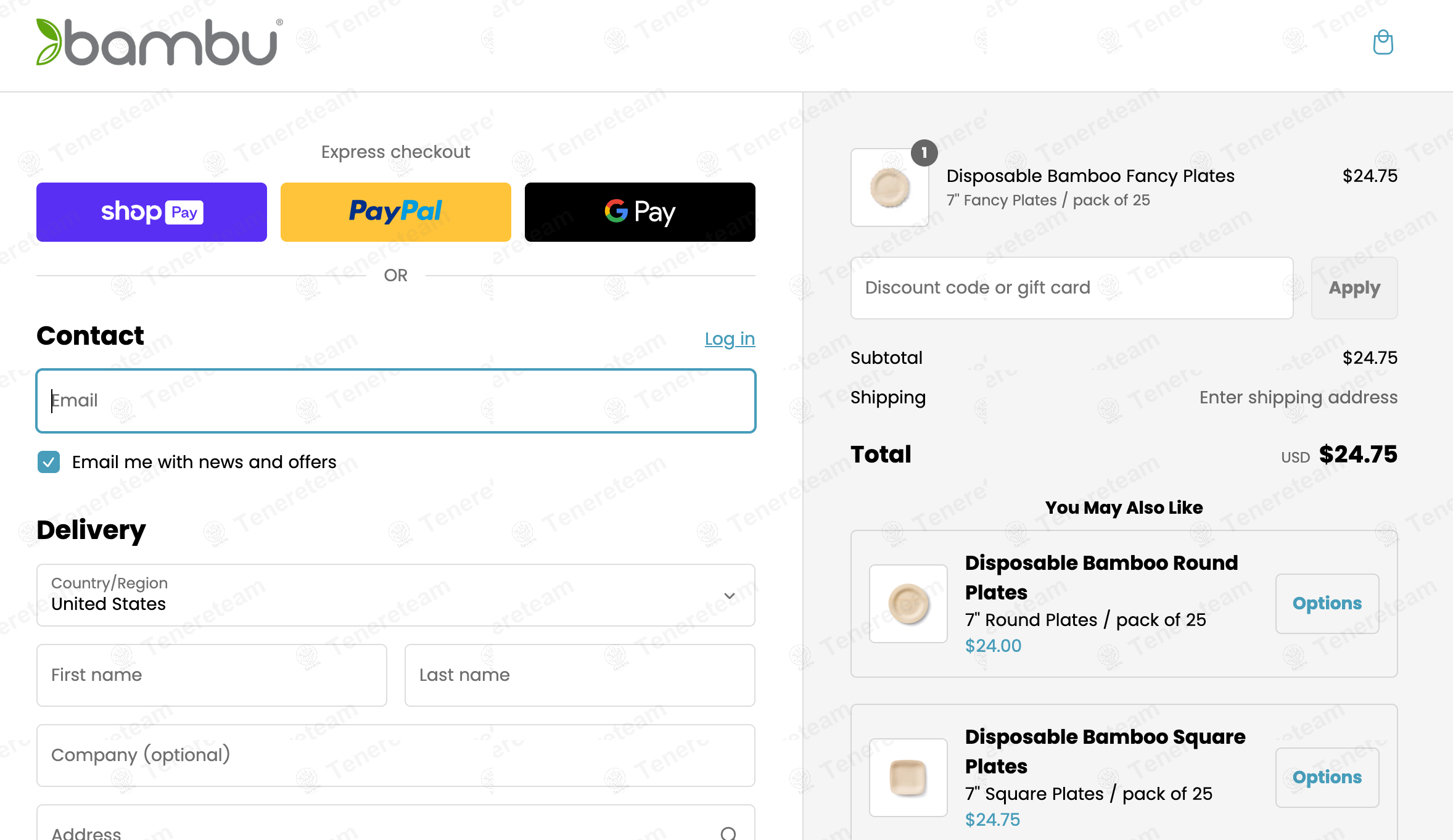1453x840 pixels.
Task: Pay with Shop Pay express button
Action: click(152, 212)
